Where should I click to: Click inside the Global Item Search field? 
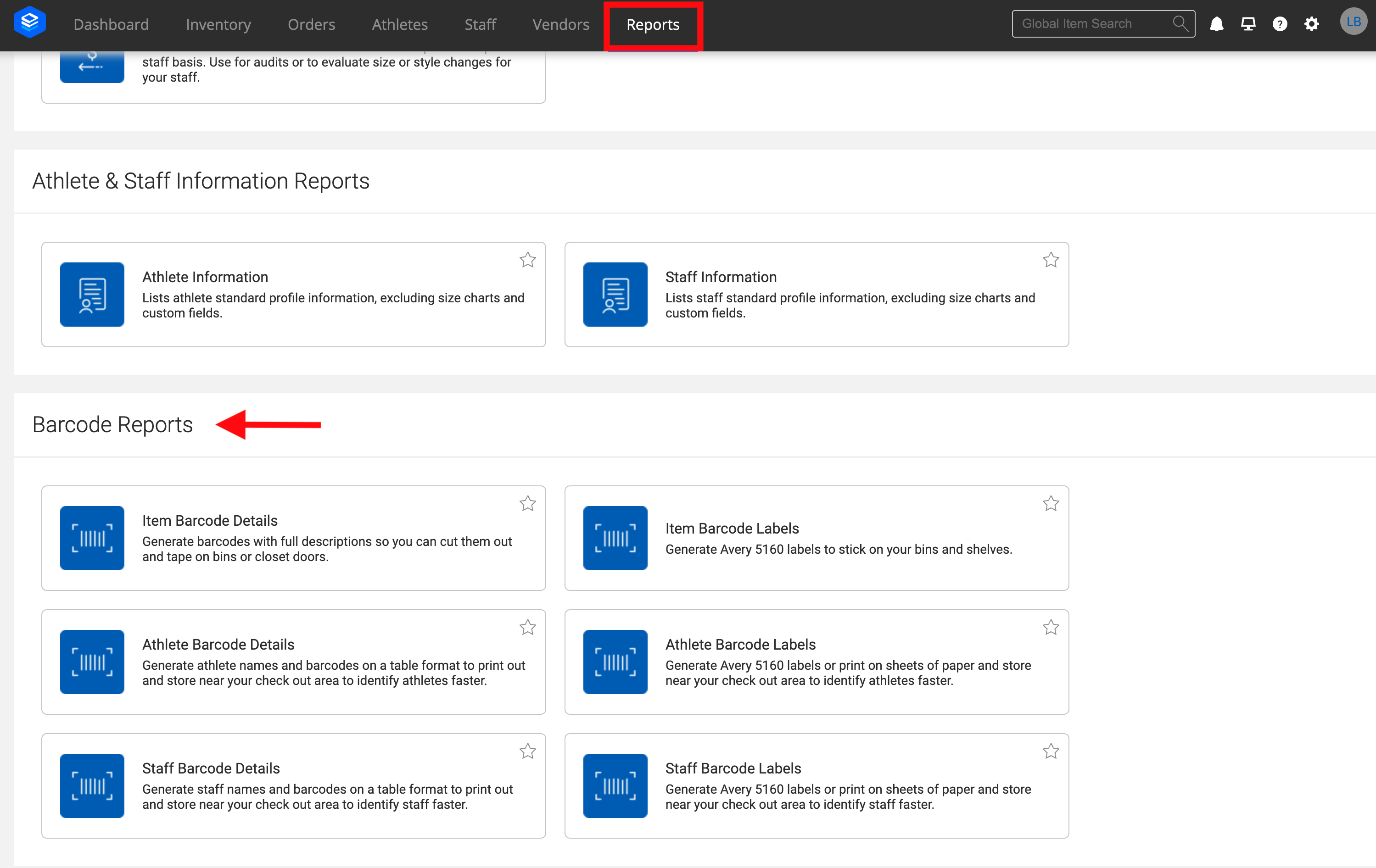[1086, 23]
